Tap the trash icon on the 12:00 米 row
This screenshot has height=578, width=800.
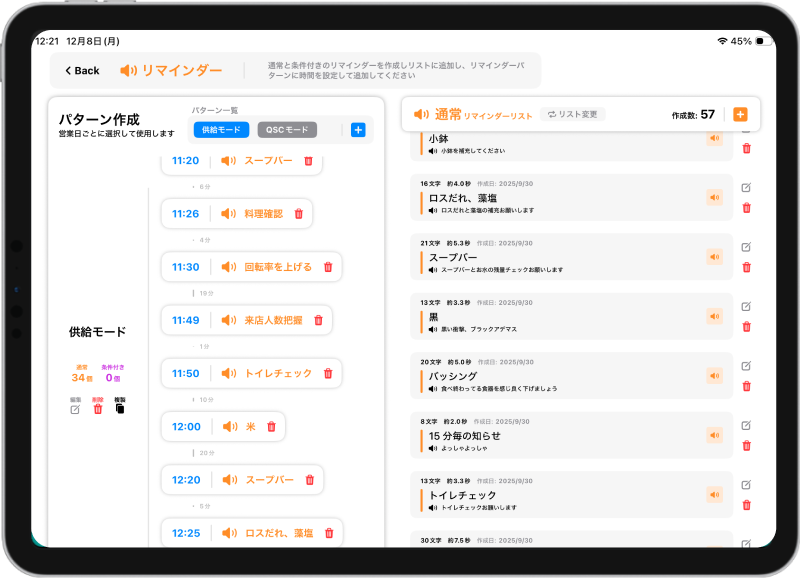coord(270,426)
